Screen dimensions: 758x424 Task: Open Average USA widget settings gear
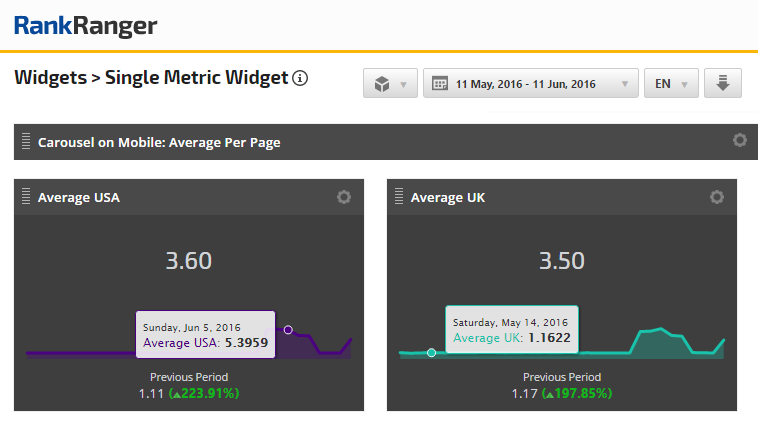[x=344, y=197]
